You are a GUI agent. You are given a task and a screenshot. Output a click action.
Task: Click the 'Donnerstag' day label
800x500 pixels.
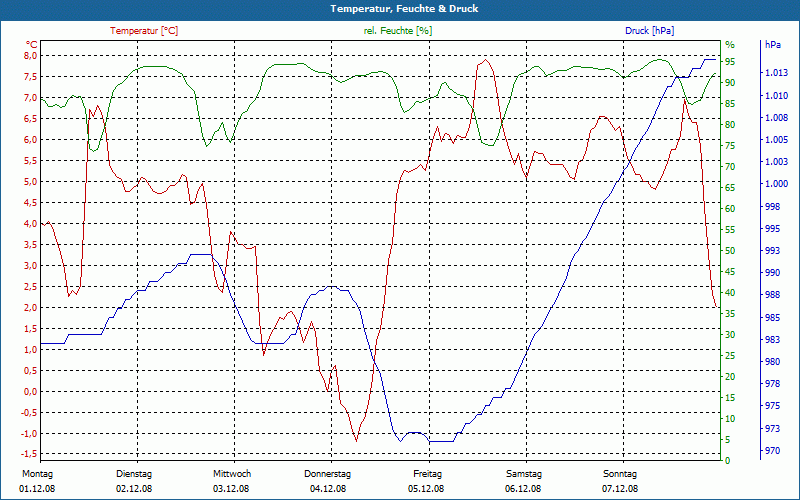(328, 474)
